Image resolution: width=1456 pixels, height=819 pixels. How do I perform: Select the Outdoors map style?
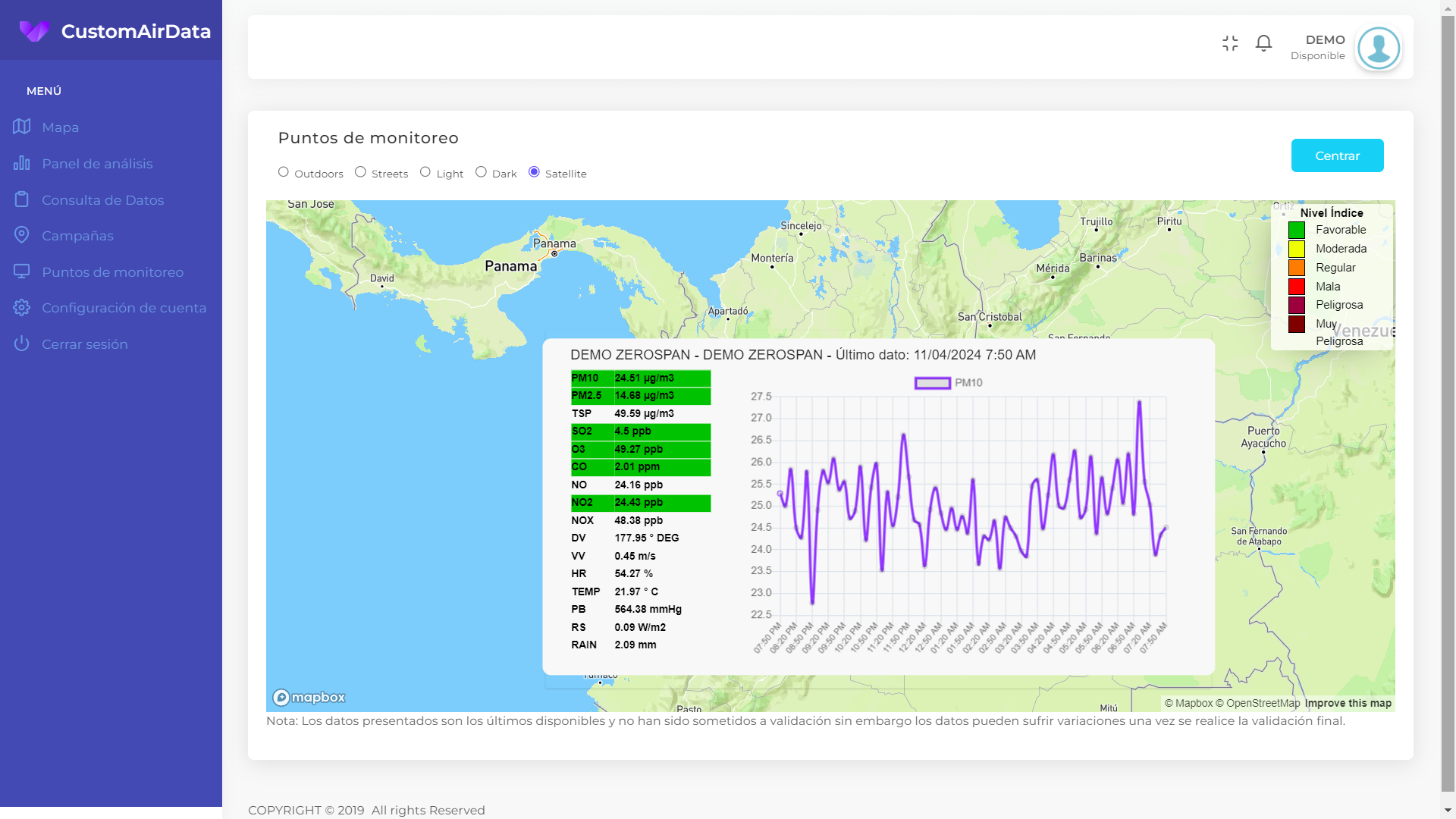(284, 172)
